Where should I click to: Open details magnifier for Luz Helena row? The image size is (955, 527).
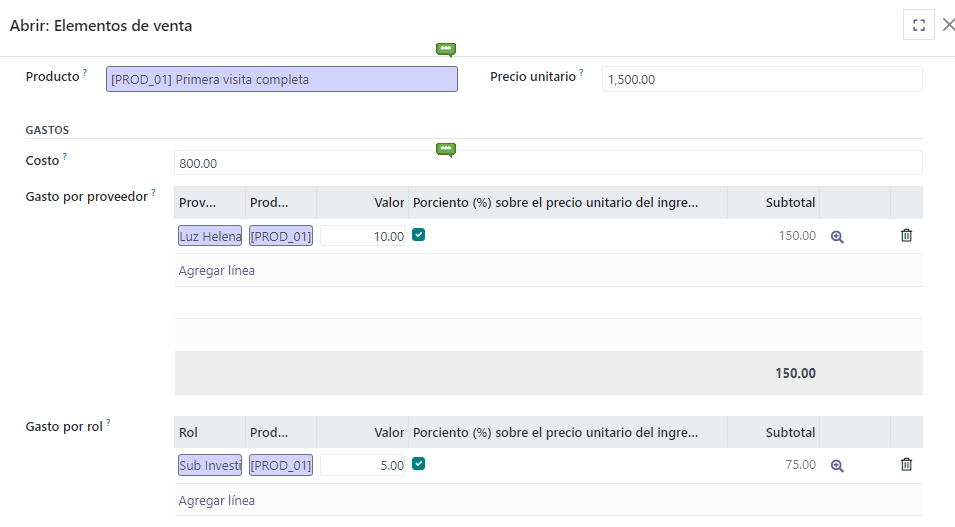coord(837,237)
